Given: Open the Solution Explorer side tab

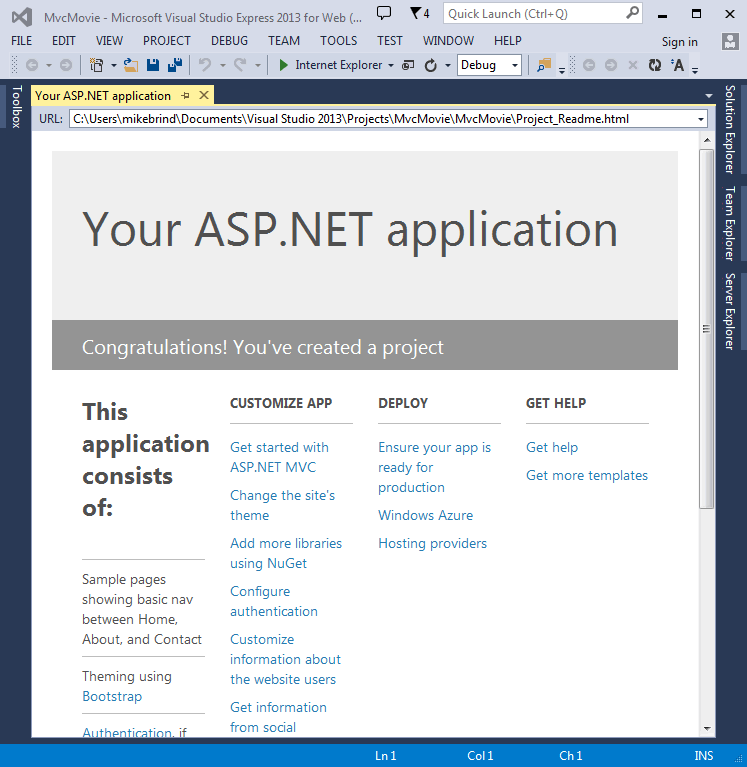Looking at the screenshot, I should tap(730, 129).
